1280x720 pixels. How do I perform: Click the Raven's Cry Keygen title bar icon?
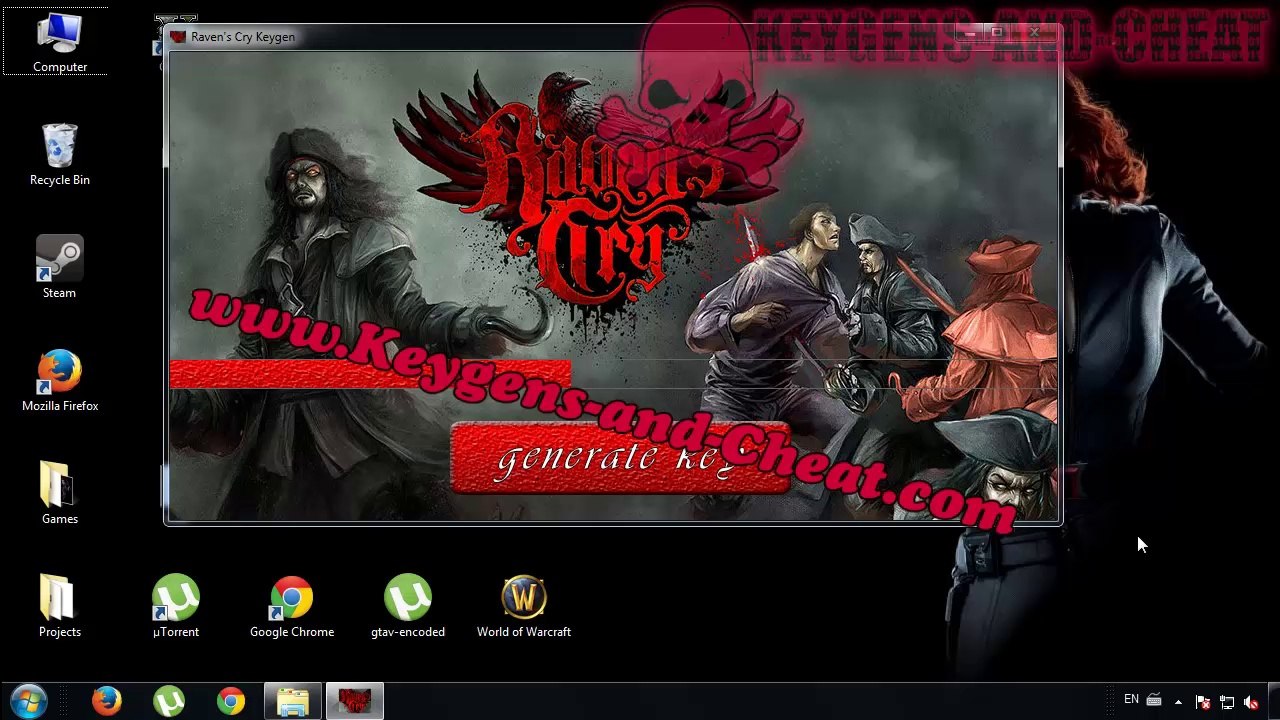[178, 37]
